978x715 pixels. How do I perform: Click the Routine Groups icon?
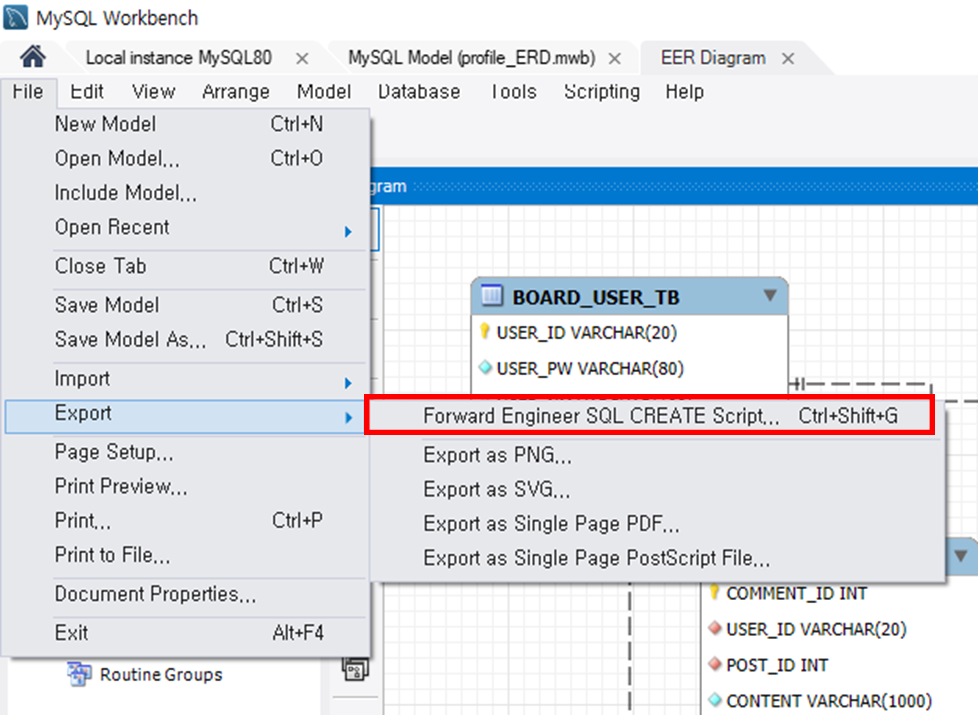click(79, 674)
